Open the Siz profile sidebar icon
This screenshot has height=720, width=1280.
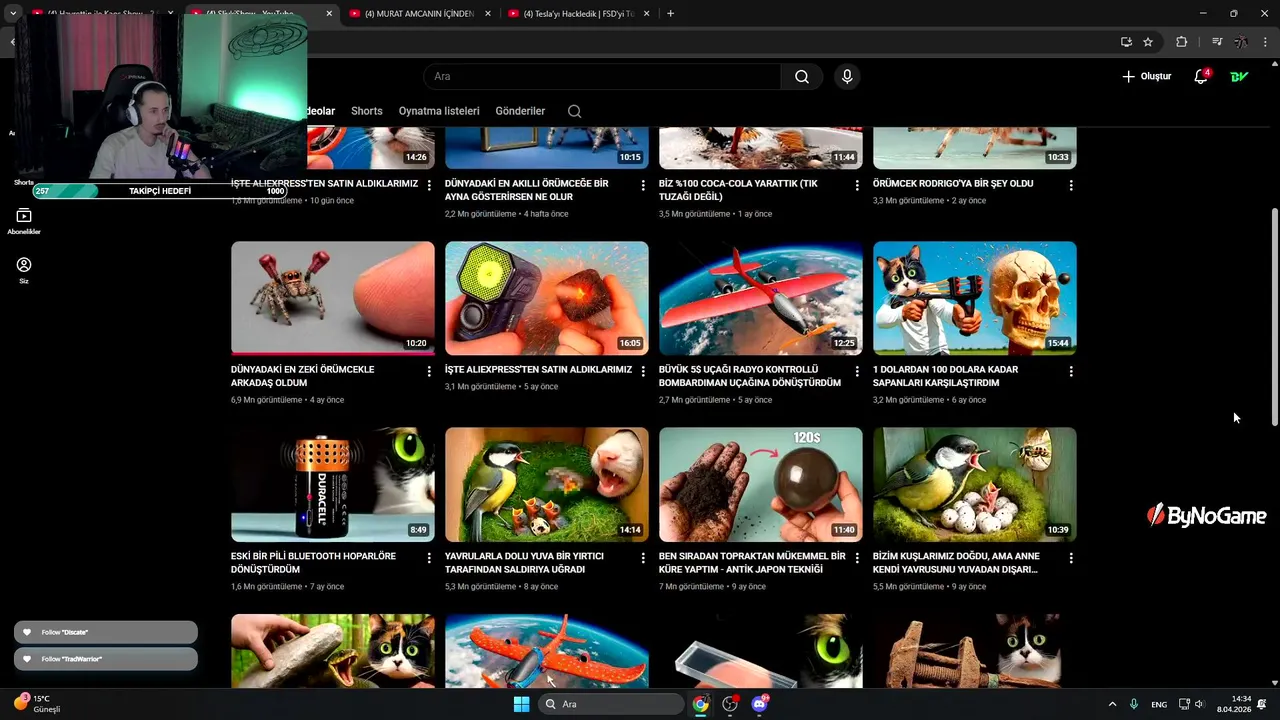point(24,270)
